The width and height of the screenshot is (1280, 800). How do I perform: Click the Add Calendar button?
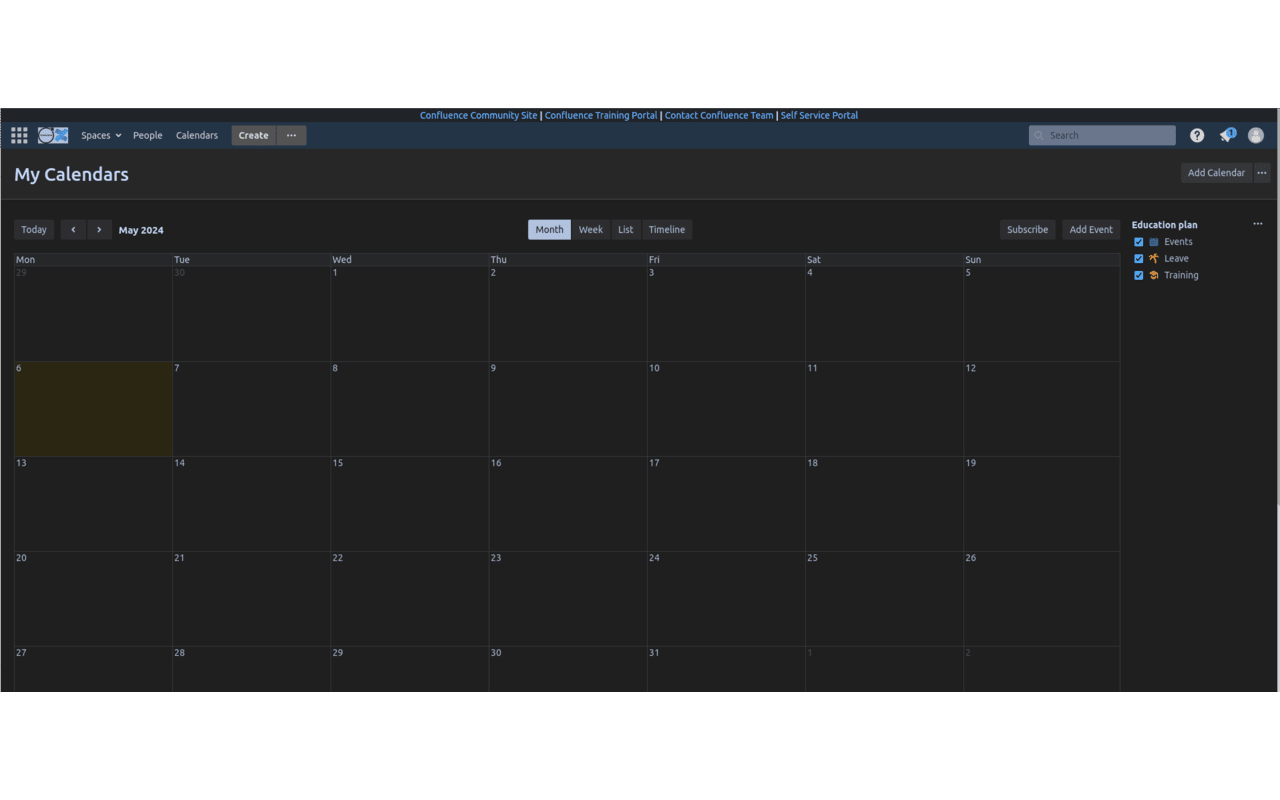1216,173
